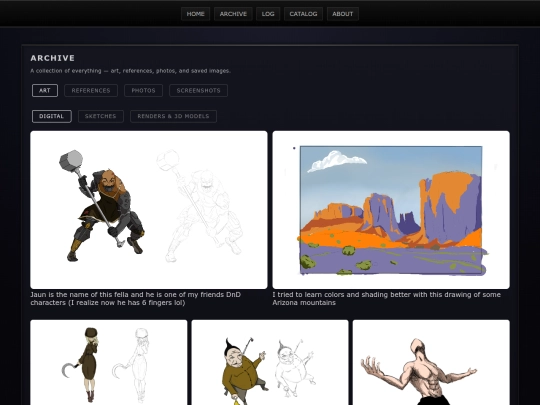Switch to the REFERENCES category

(x=91, y=91)
